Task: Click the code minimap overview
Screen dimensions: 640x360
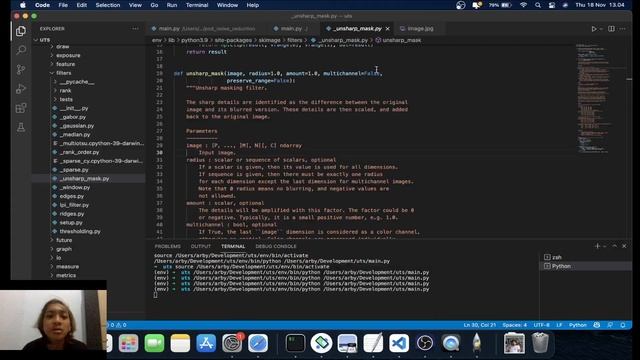Action: [x=592, y=98]
